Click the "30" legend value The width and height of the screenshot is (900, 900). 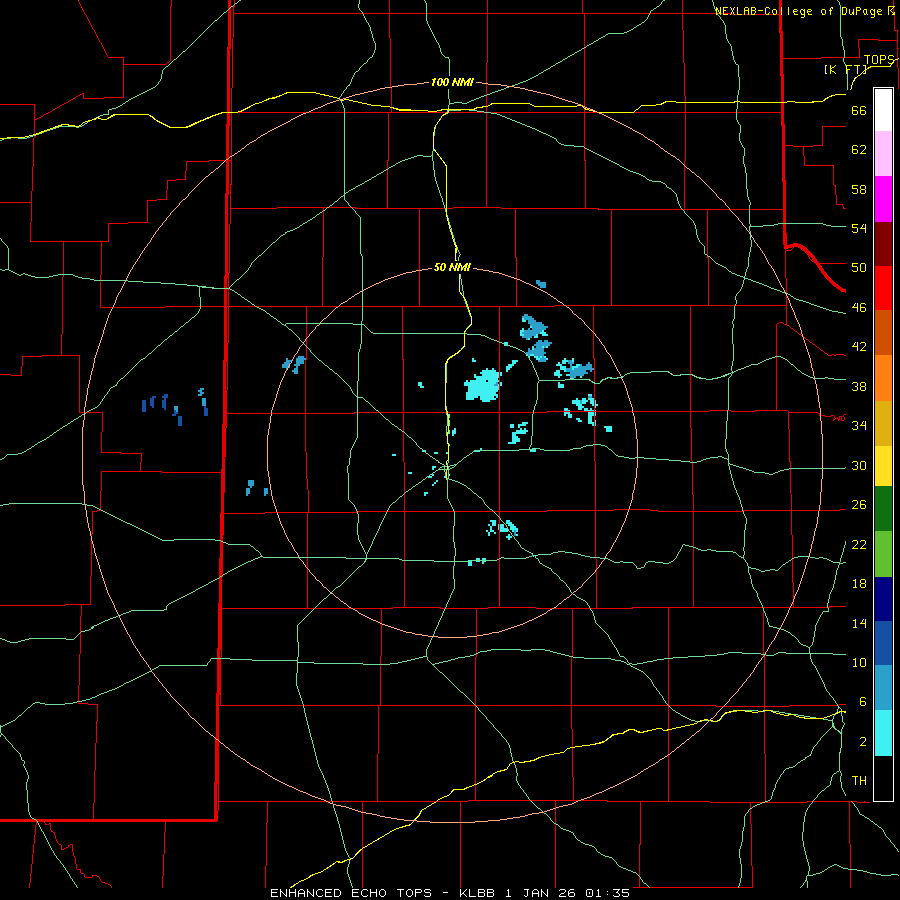pyautogui.click(x=859, y=465)
